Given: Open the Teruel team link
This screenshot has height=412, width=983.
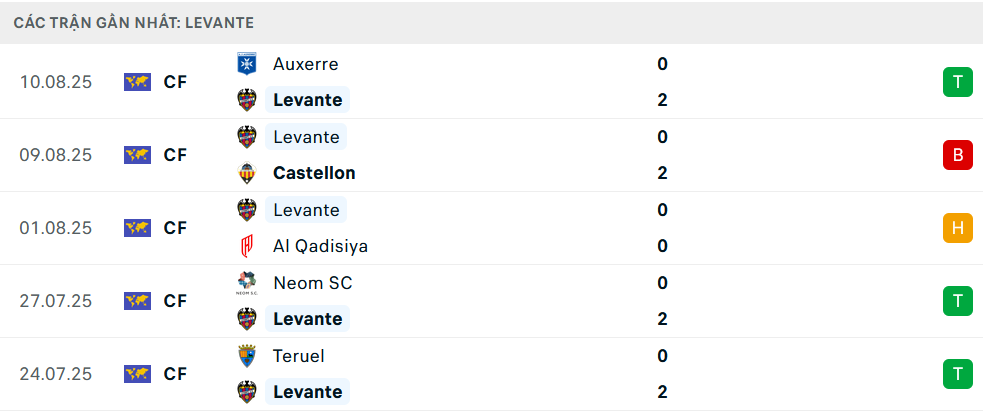Looking at the screenshot, I should 298,356.
